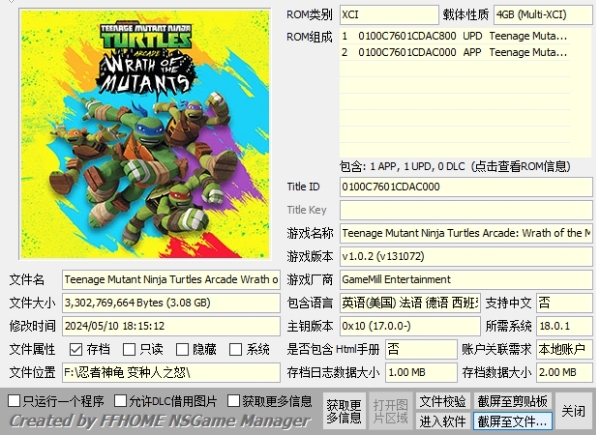
Task: Click the 文件位置 path field
Action: (x=171, y=373)
